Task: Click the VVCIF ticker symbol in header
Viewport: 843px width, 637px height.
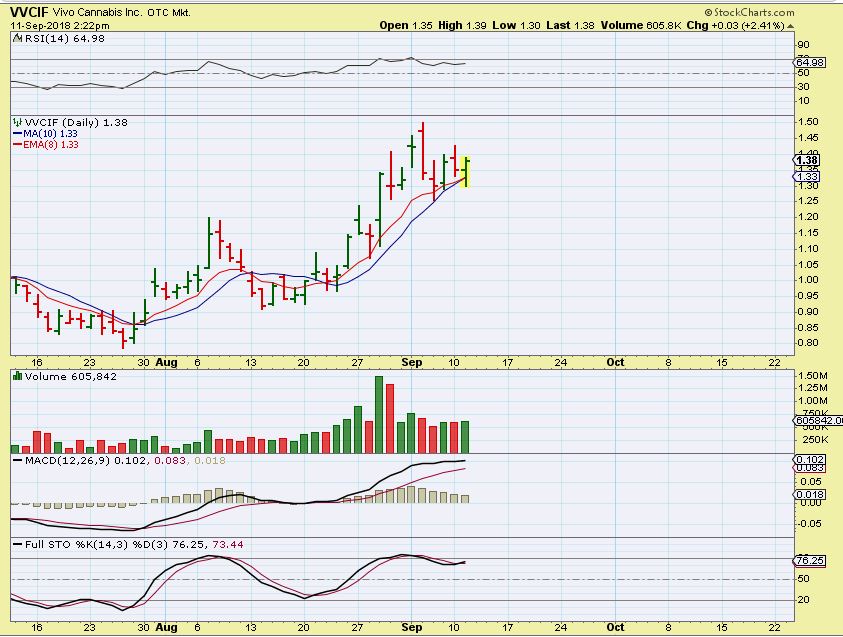Action: (x=30, y=12)
